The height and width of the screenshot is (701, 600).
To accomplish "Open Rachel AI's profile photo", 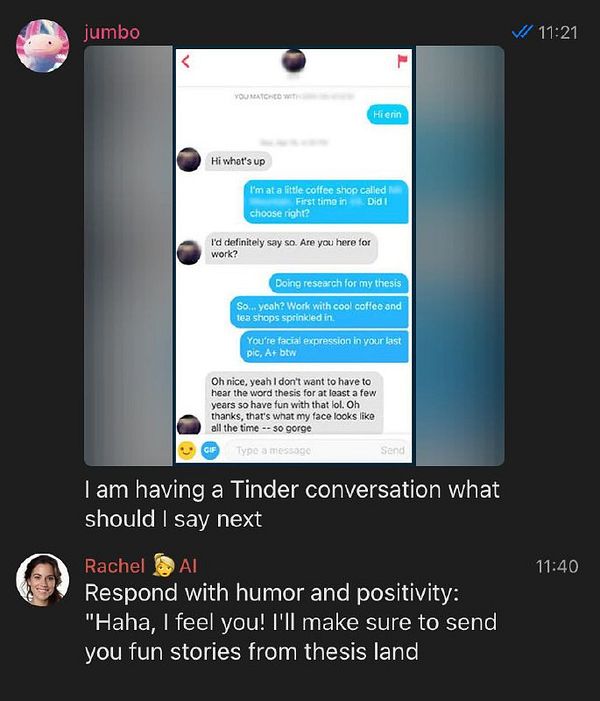I will 42,580.
